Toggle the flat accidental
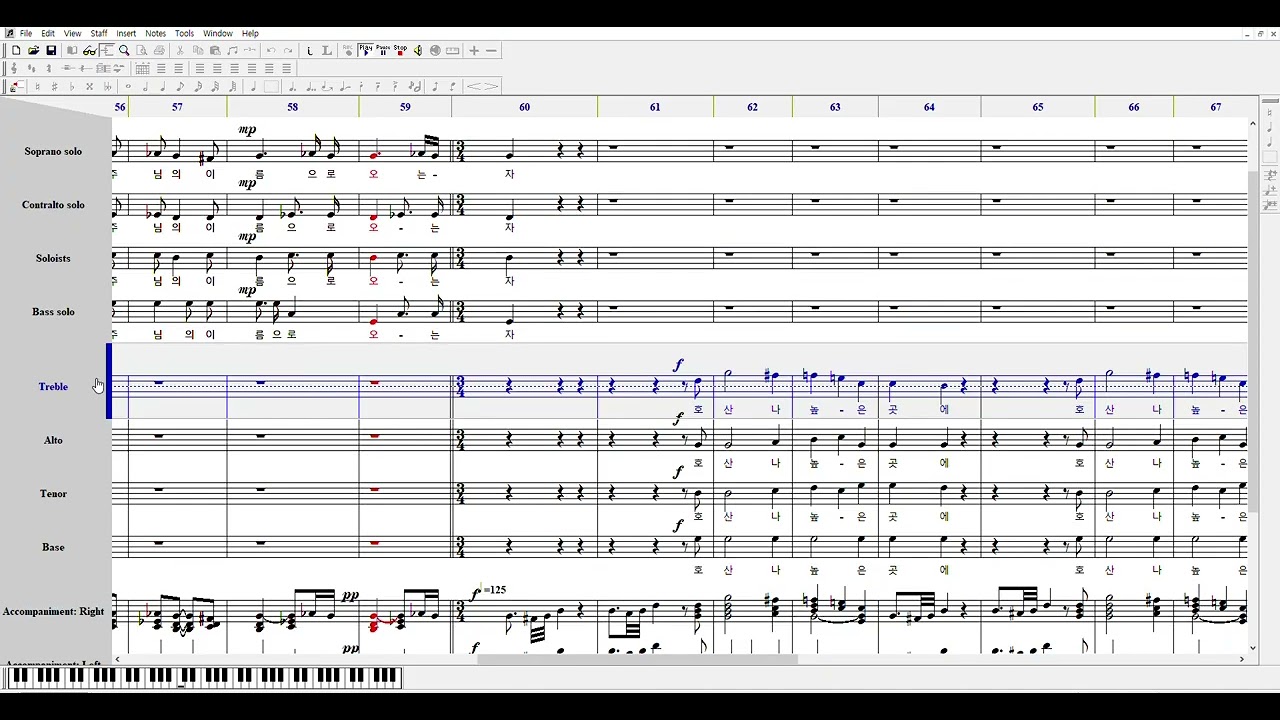The image size is (1280, 720). pos(72,86)
